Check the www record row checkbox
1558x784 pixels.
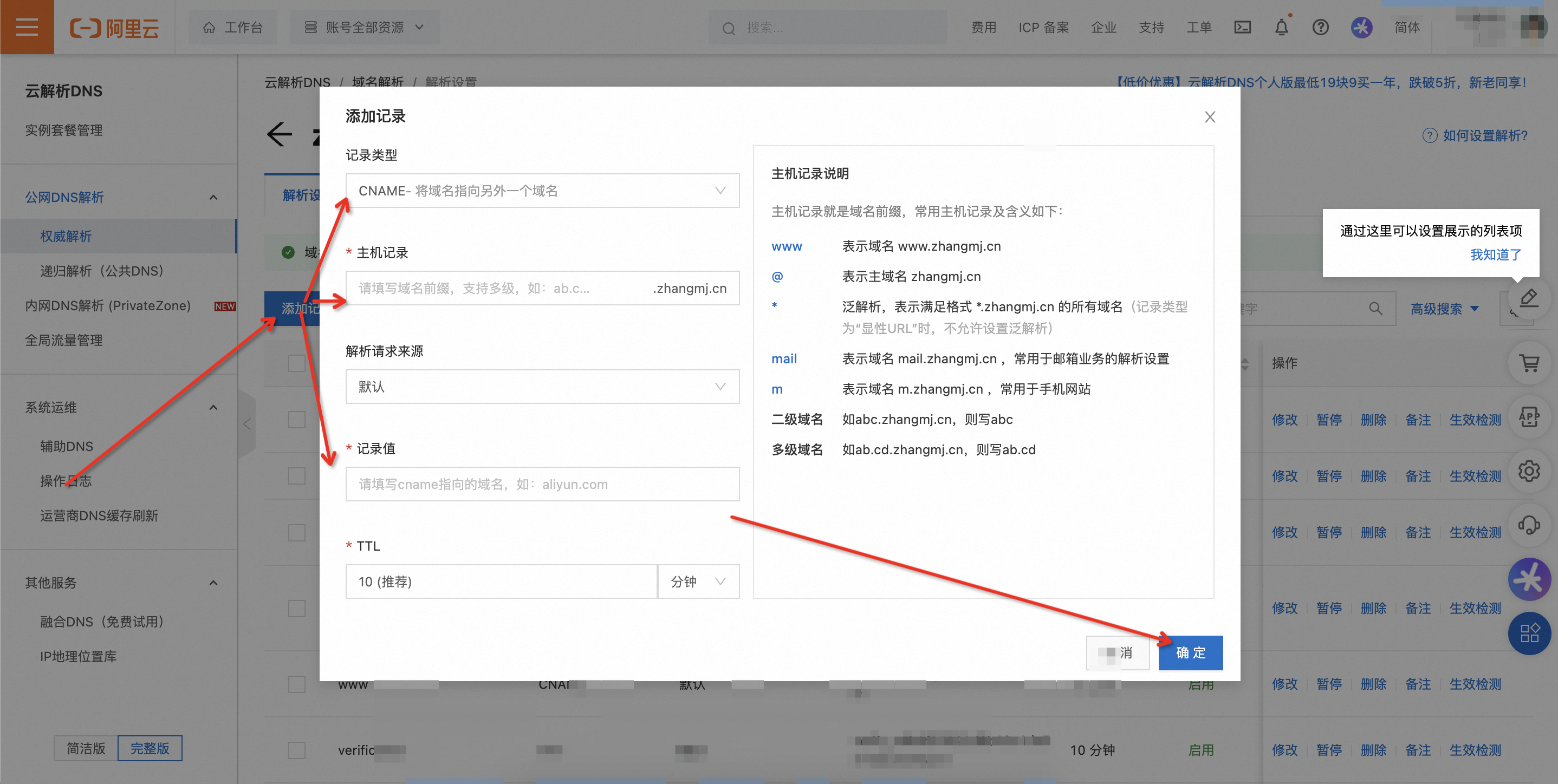click(296, 684)
